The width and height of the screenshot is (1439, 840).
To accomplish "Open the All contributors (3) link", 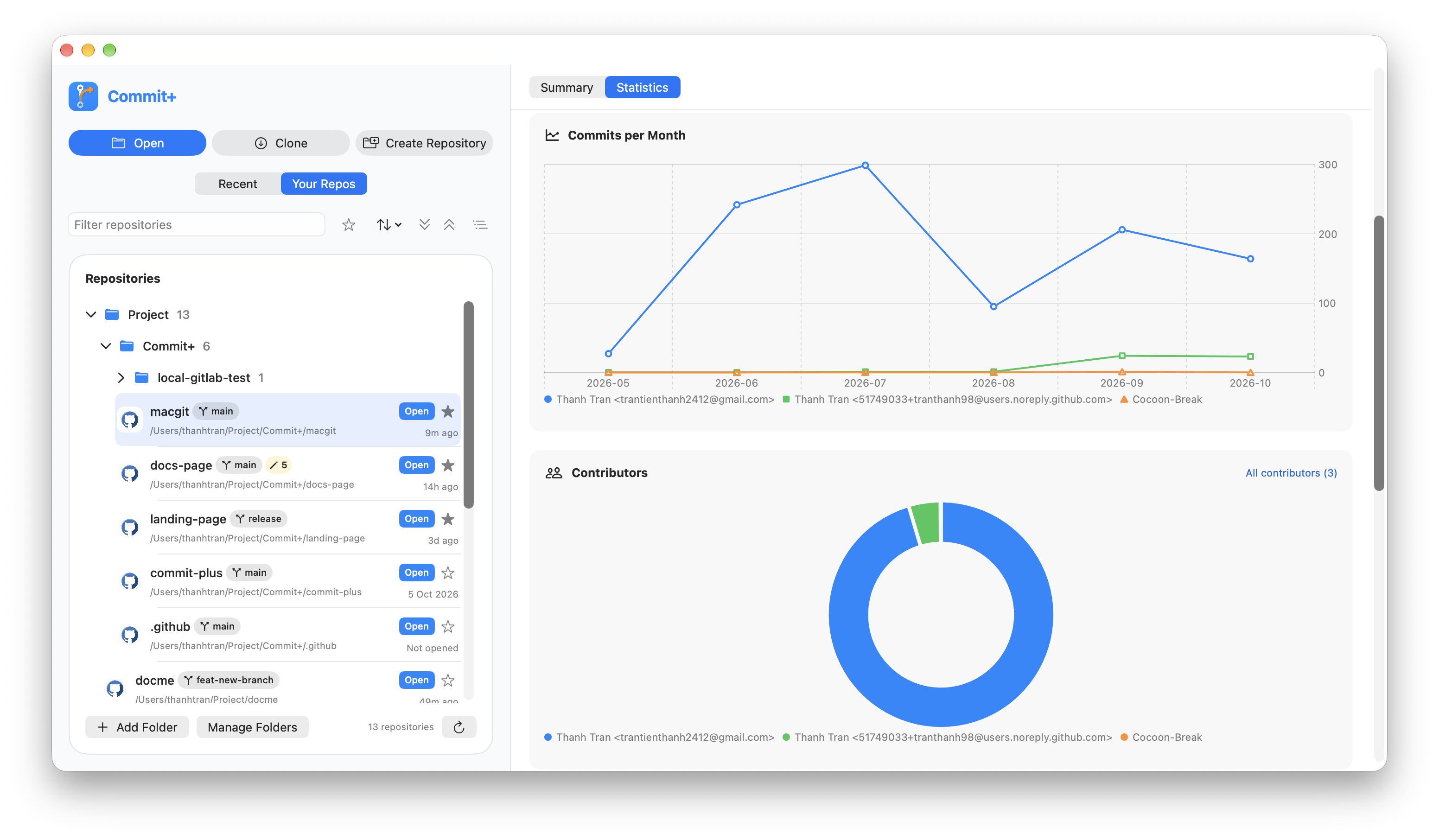I will coord(1291,473).
